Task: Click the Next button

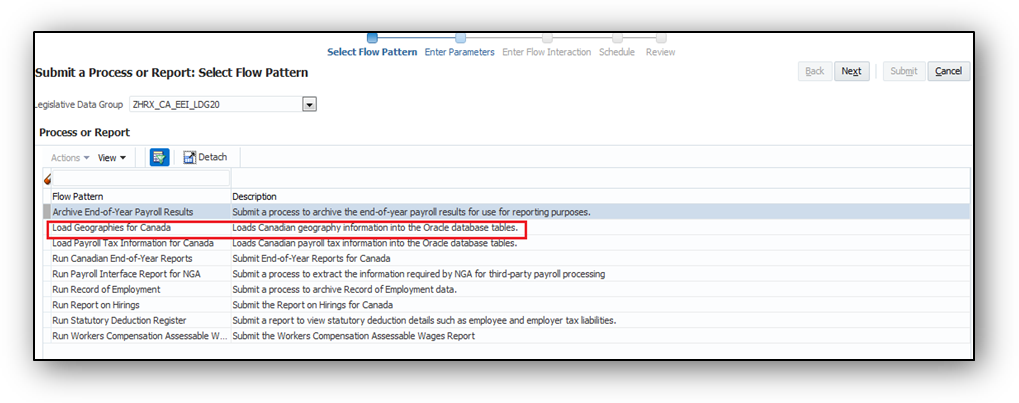Action: pos(851,72)
